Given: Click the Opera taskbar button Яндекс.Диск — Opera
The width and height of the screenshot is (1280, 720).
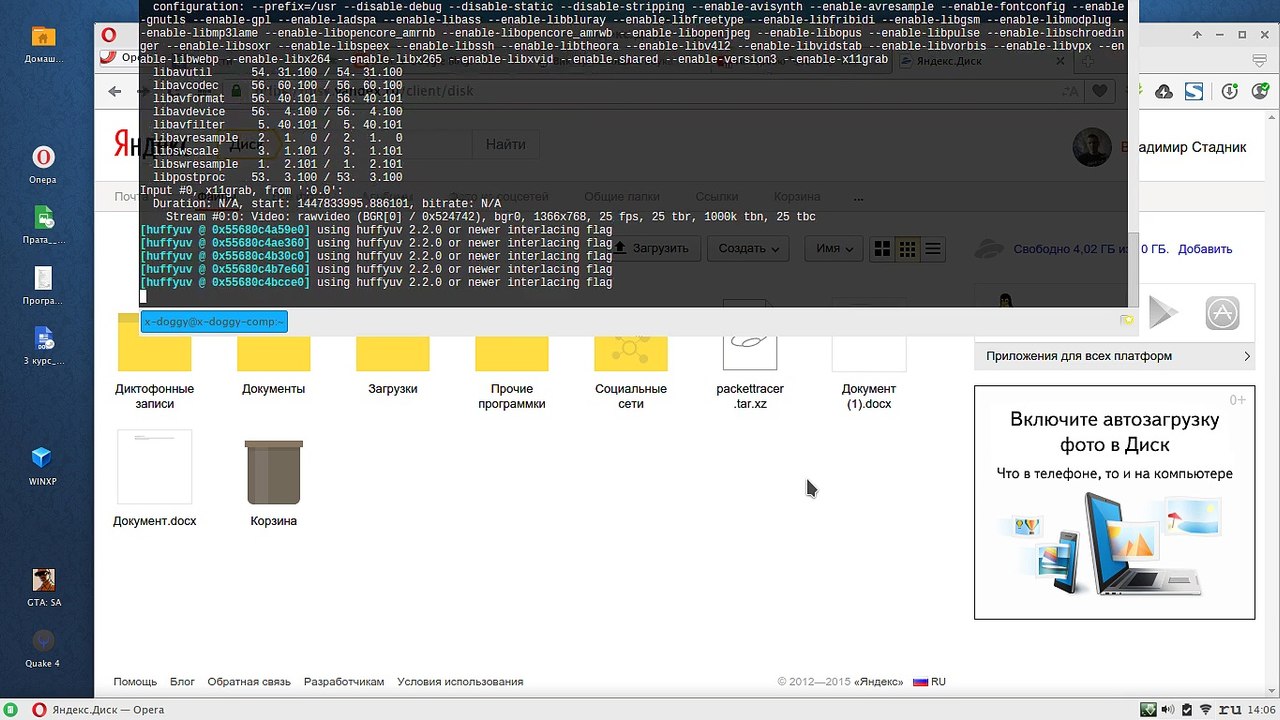Looking at the screenshot, I should coord(98,710).
